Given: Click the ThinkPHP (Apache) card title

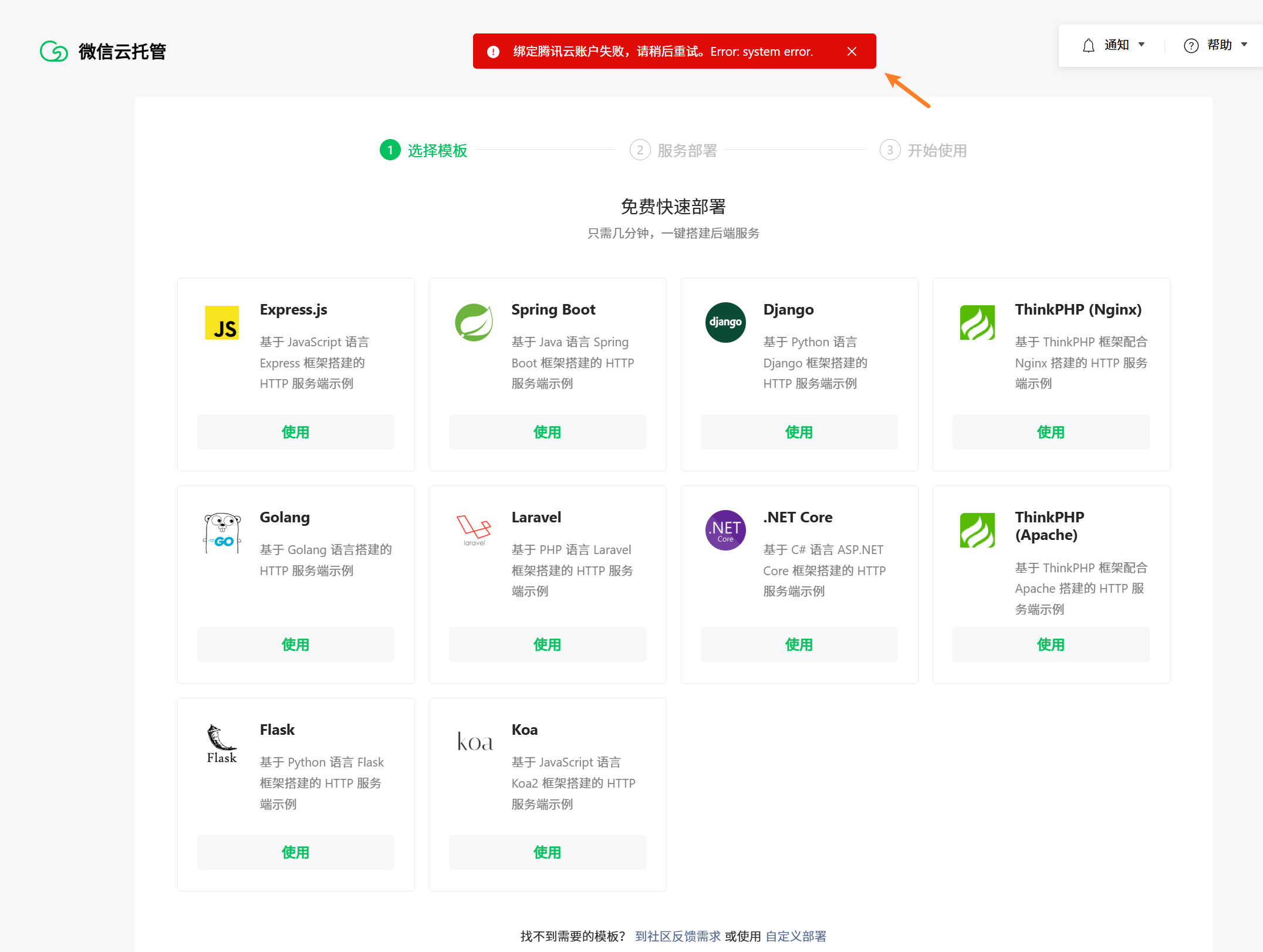Looking at the screenshot, I should coord(1050,526).
